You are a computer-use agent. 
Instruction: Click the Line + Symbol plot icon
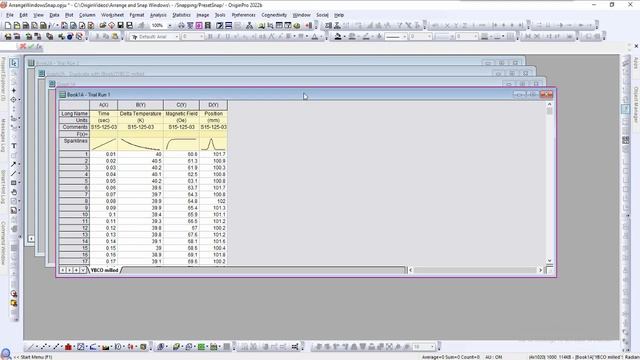[56, 347]
